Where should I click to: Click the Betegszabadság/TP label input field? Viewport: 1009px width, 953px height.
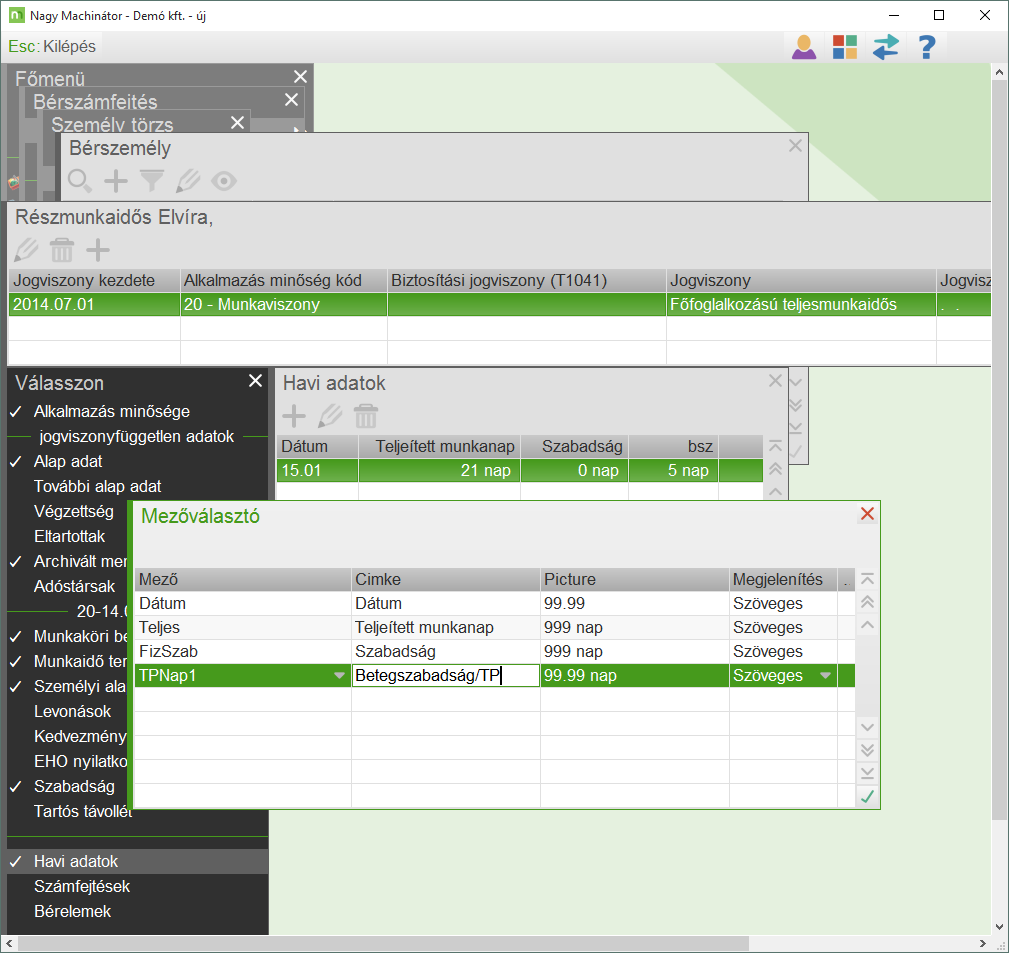click(445, 676)
